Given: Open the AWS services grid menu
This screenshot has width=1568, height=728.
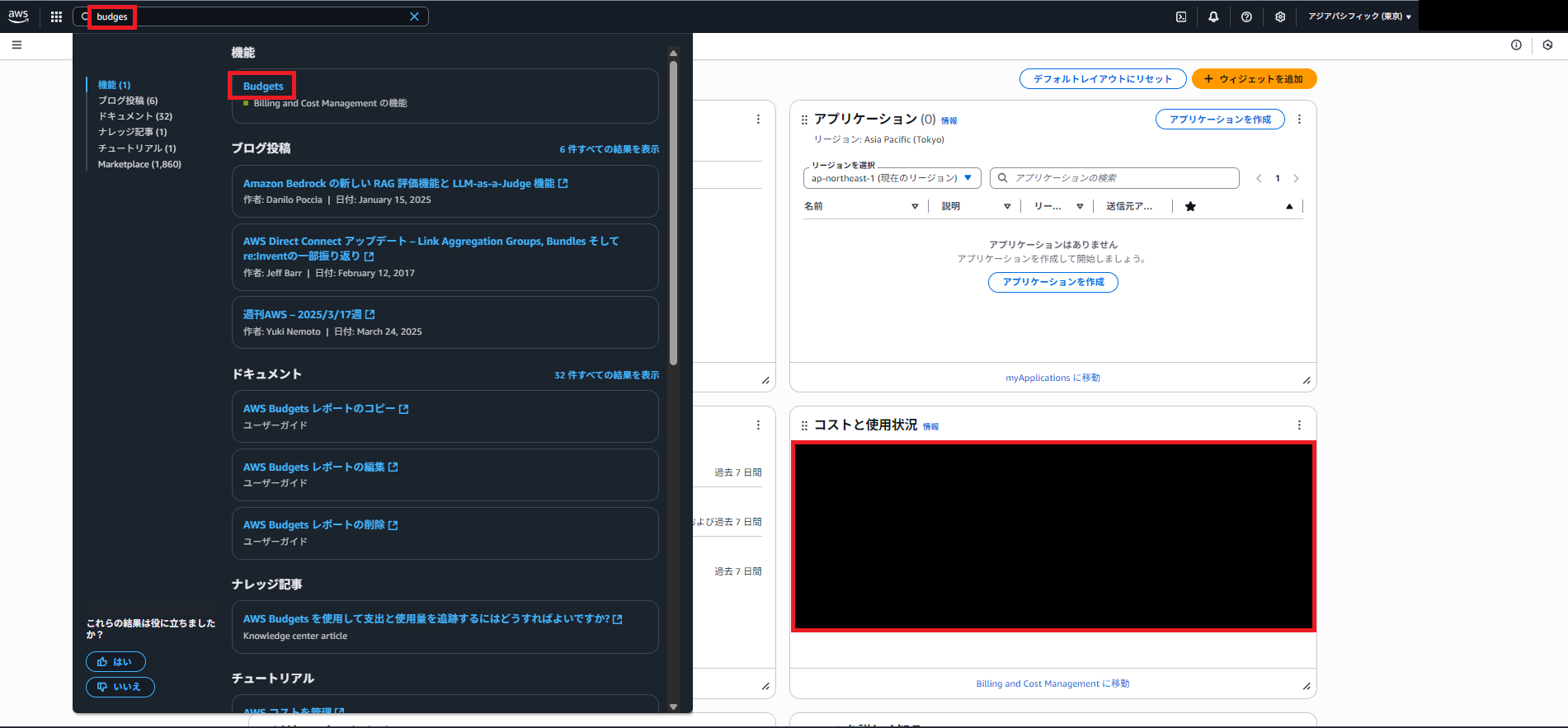Looking at the screenshot, I should tap(56, 16).
